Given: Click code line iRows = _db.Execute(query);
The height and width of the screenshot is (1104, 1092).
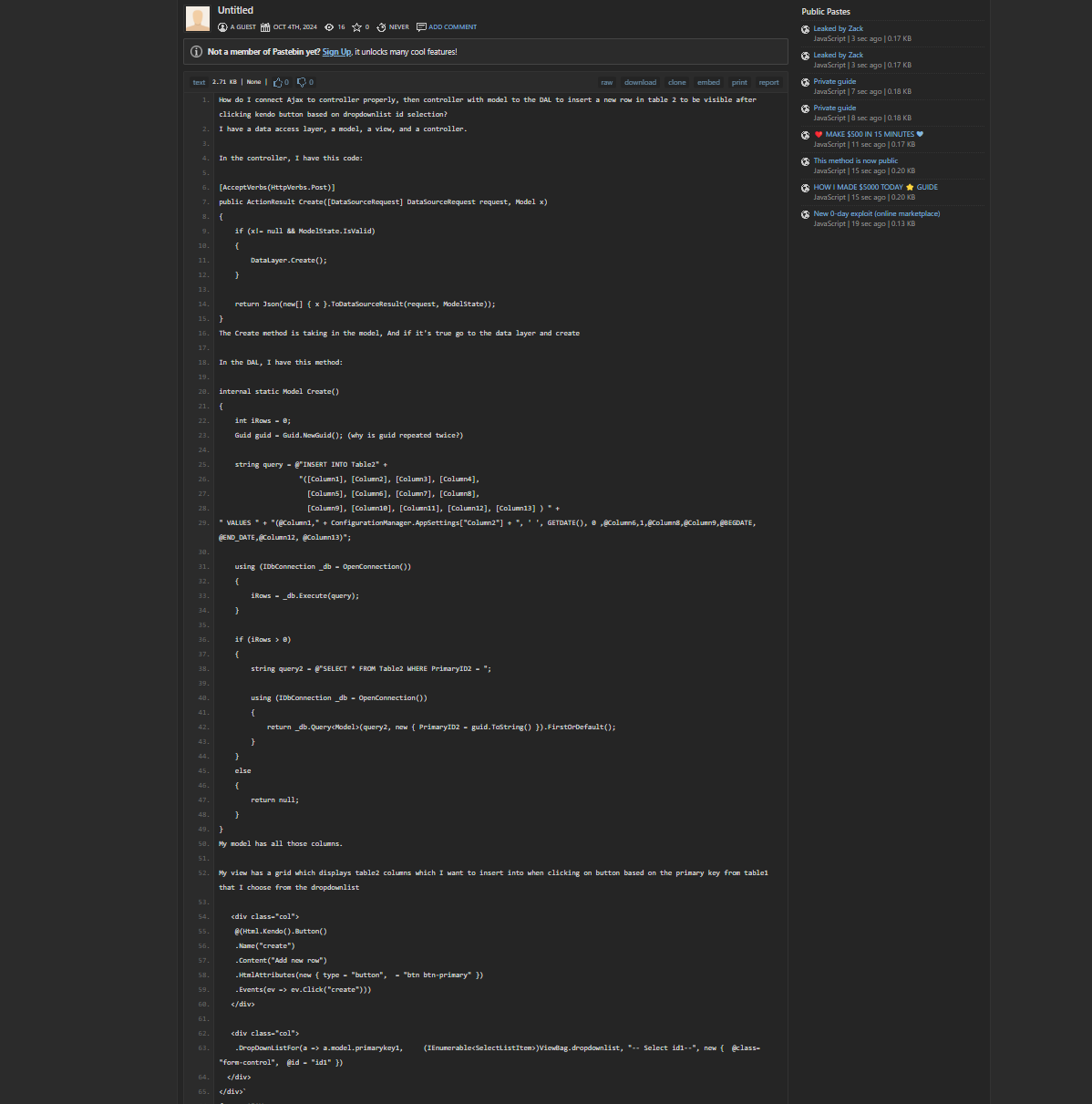Looking at the screenshot, I should coord(305,595).
